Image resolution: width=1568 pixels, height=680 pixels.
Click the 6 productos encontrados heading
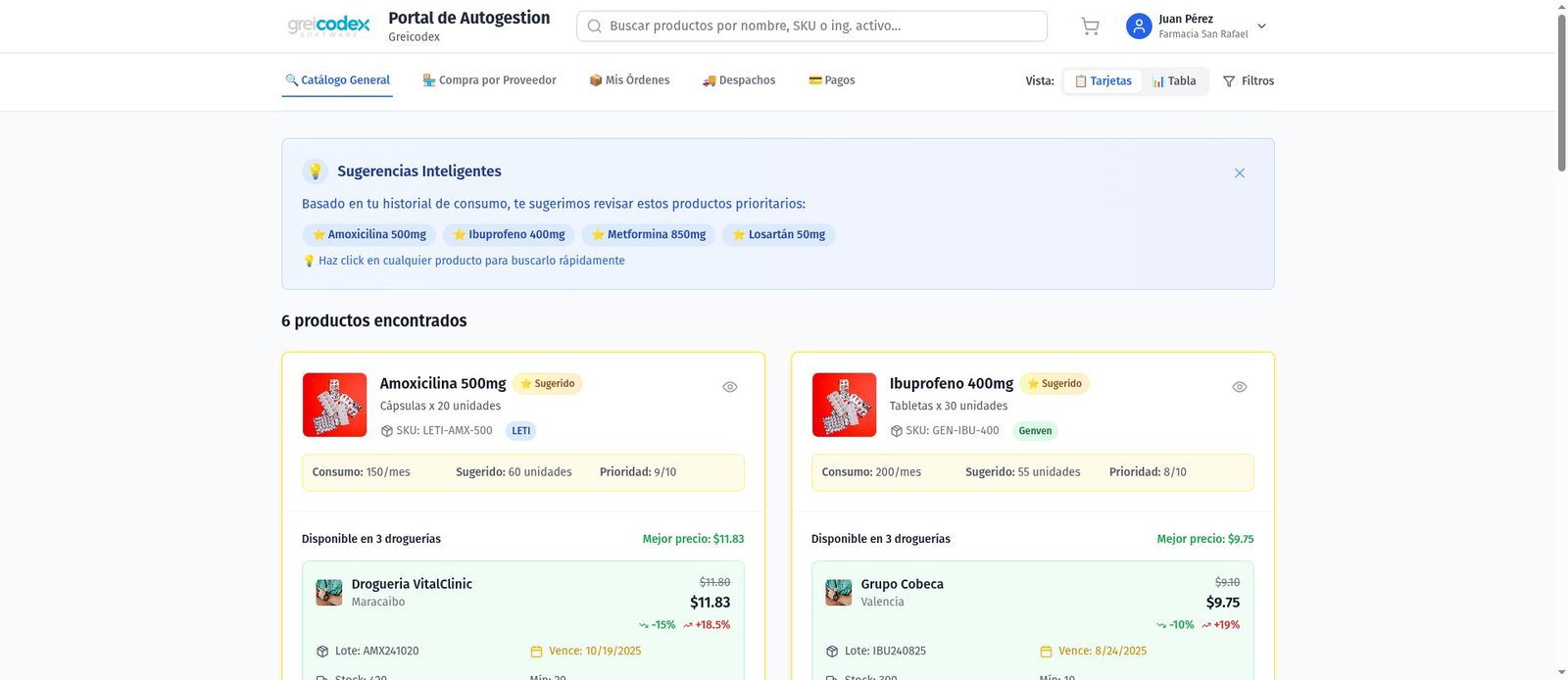click(x=374, y=321)
